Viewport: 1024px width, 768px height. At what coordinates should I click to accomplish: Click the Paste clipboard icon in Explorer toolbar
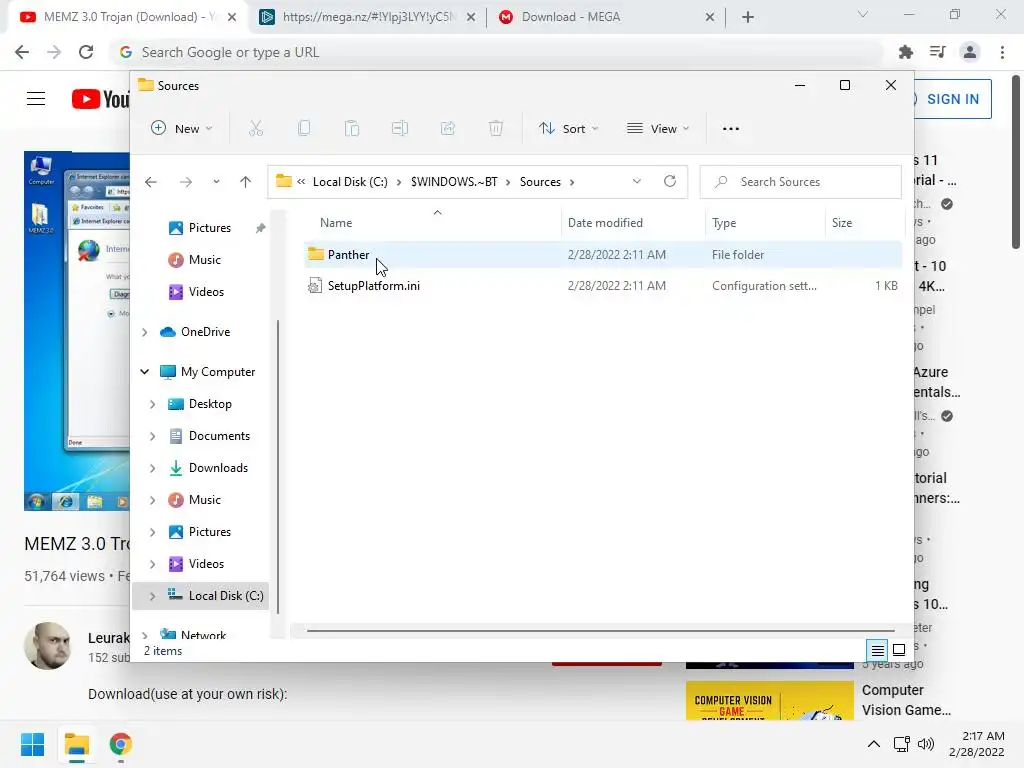click(352, 129)
